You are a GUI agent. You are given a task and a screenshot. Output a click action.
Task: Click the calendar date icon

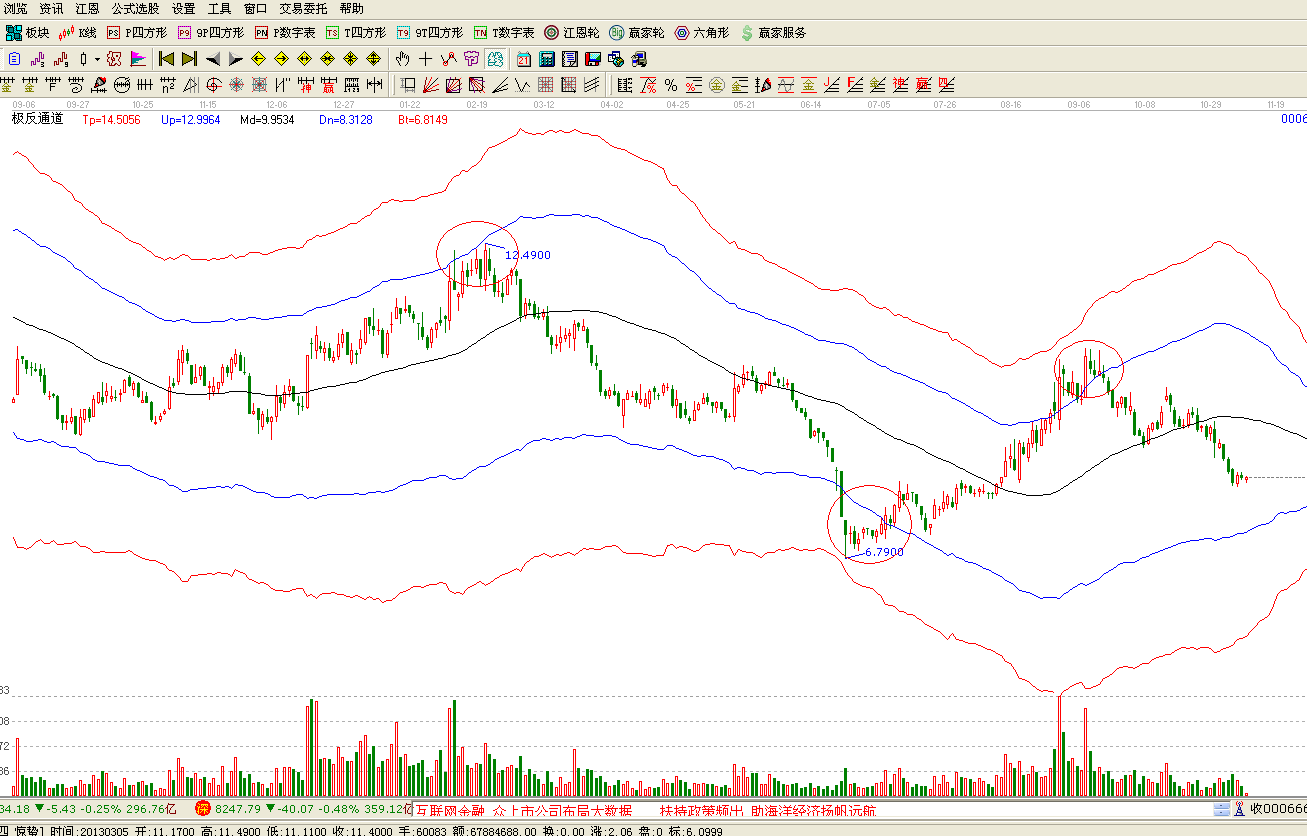click(523, 59)
